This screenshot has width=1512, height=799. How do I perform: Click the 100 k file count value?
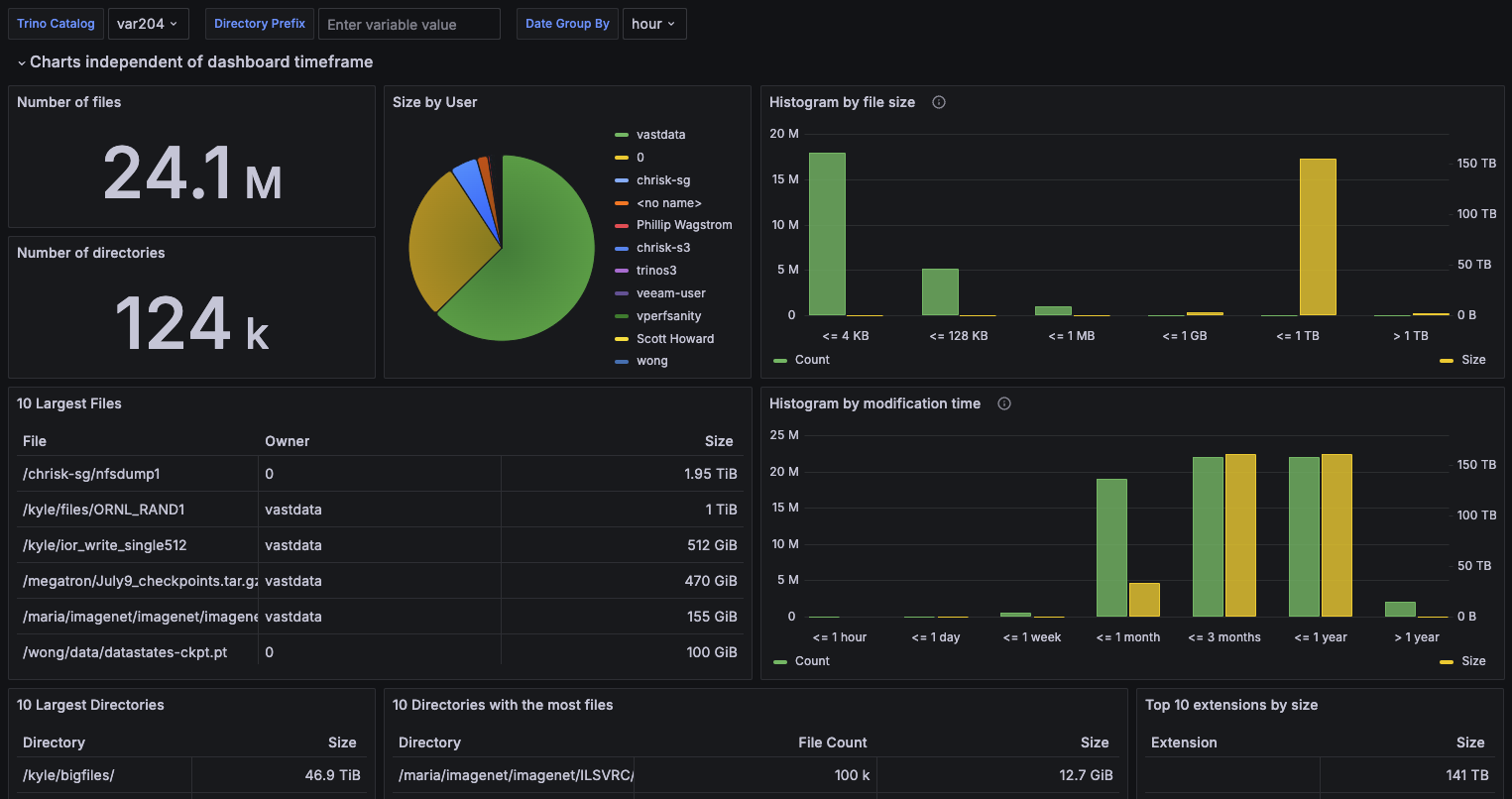click(x=853, y=775)
